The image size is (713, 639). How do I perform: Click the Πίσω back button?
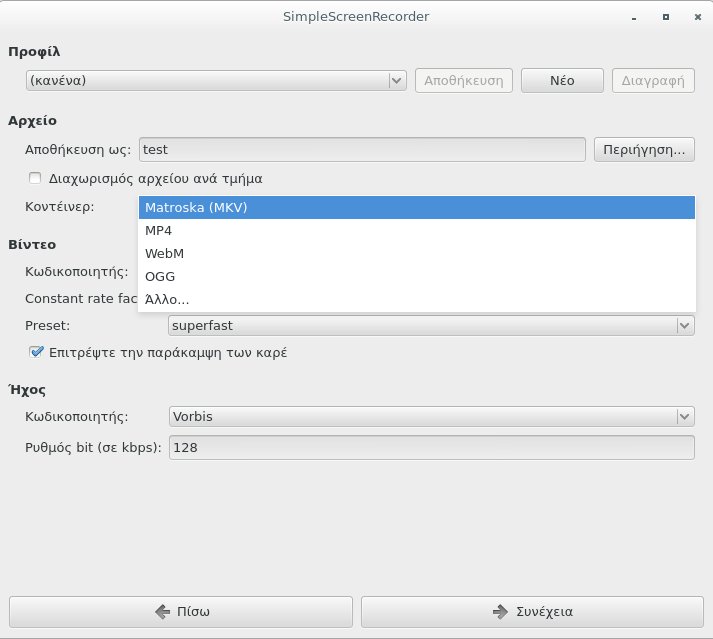181,611
